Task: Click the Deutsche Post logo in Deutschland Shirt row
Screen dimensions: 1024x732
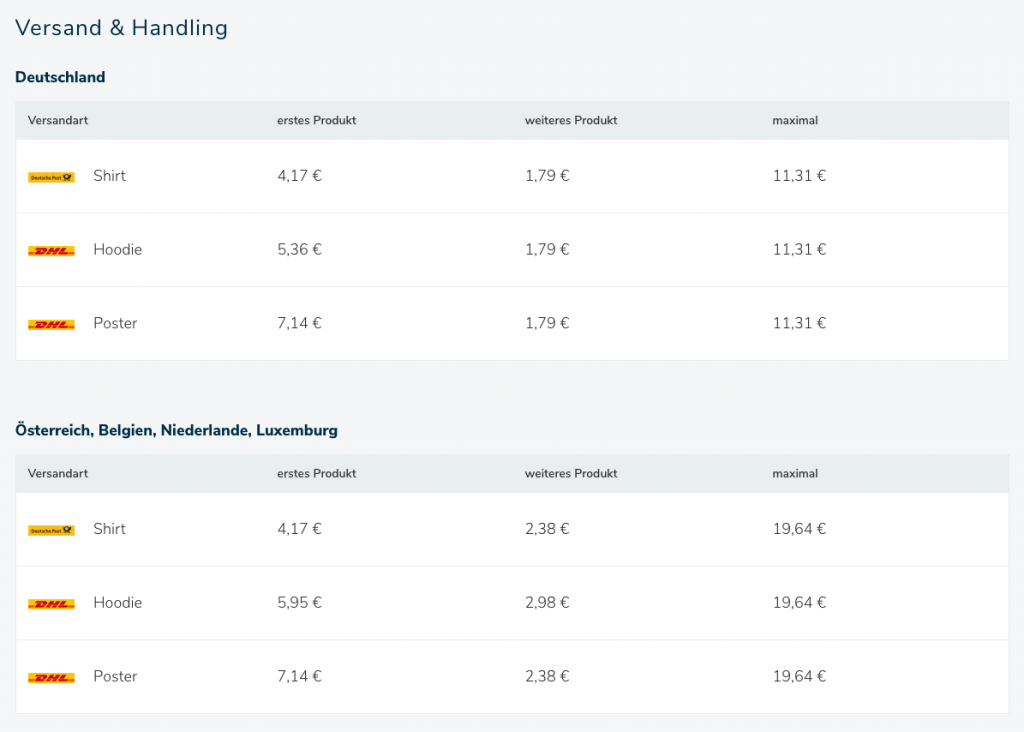Action: coord(51,177)
